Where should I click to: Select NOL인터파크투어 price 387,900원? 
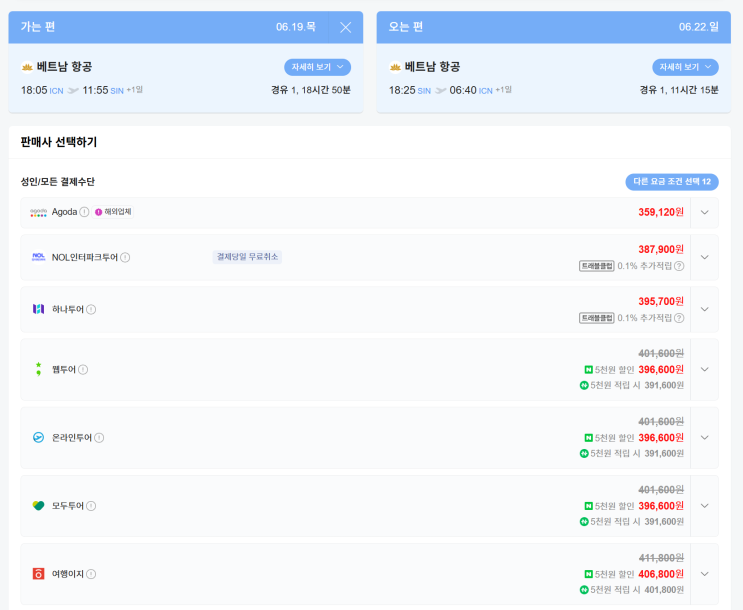tap(661, 249)
